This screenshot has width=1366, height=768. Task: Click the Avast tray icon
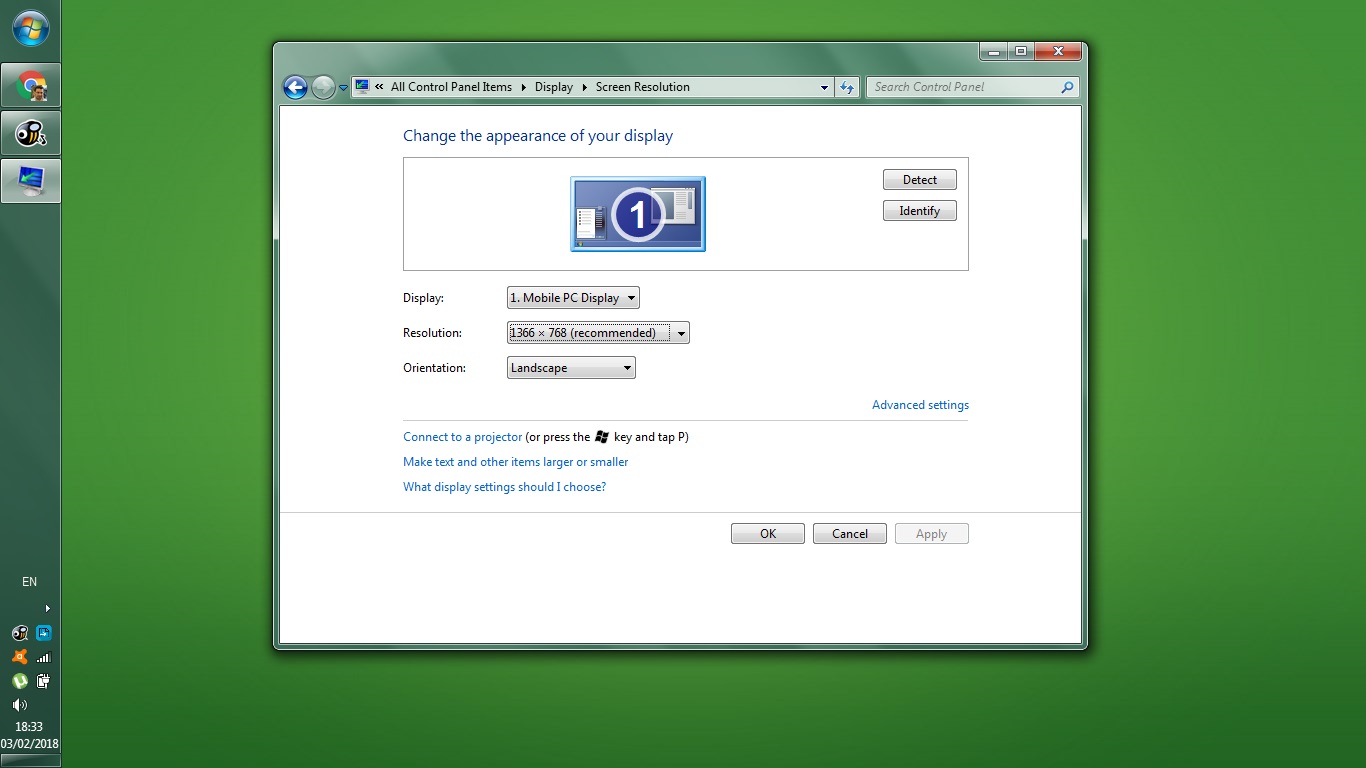pyautogui.click(x=19, y=657)
